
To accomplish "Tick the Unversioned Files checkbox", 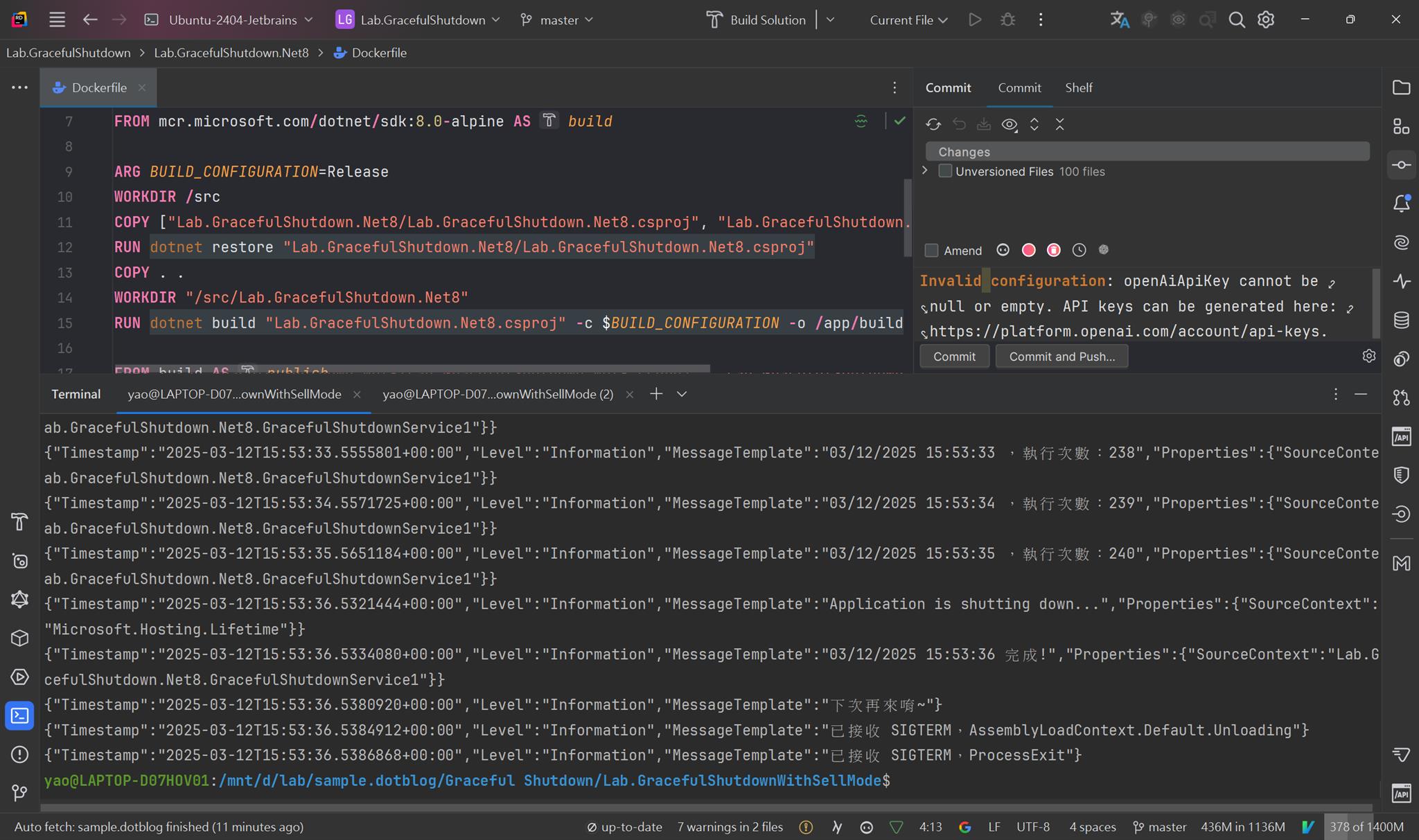I will (945, 171).
